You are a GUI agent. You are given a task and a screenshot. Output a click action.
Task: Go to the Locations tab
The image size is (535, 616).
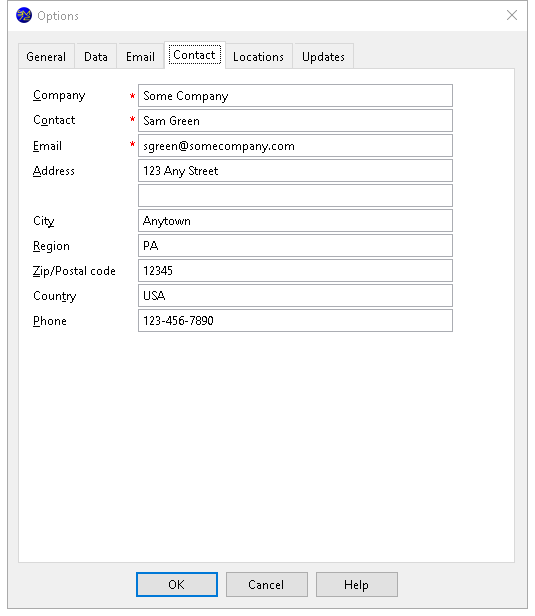click(258, 57)
